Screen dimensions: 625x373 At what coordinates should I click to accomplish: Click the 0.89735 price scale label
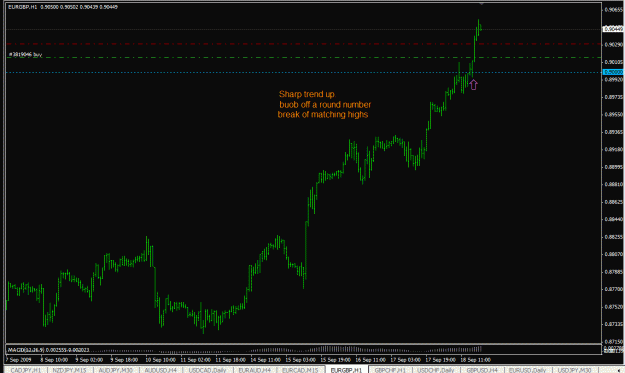(x=613, y=97)
